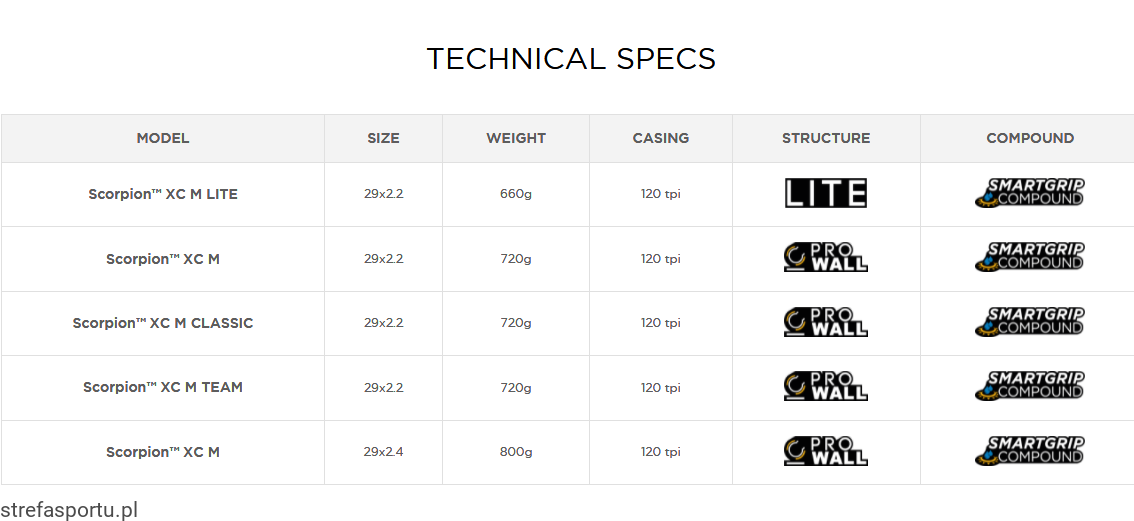1134x521 pixels.
Task: Select the WEIGHT column header
Action: tap(516, 138)
